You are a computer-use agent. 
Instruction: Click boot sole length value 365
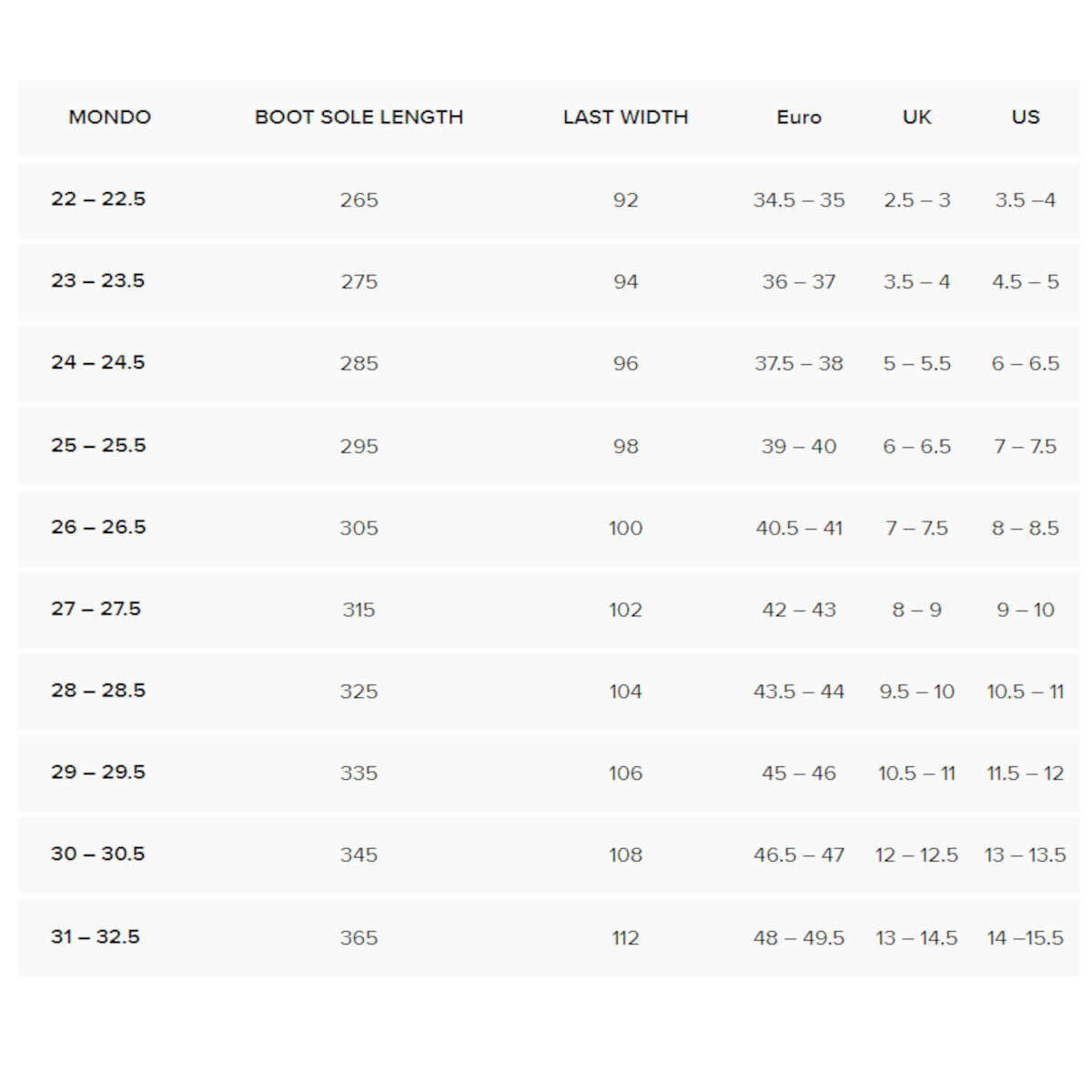click(x=359, y=938)
